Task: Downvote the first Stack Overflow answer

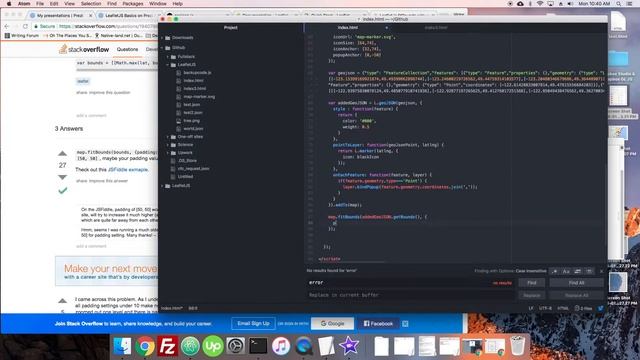Action: point(62,177)
